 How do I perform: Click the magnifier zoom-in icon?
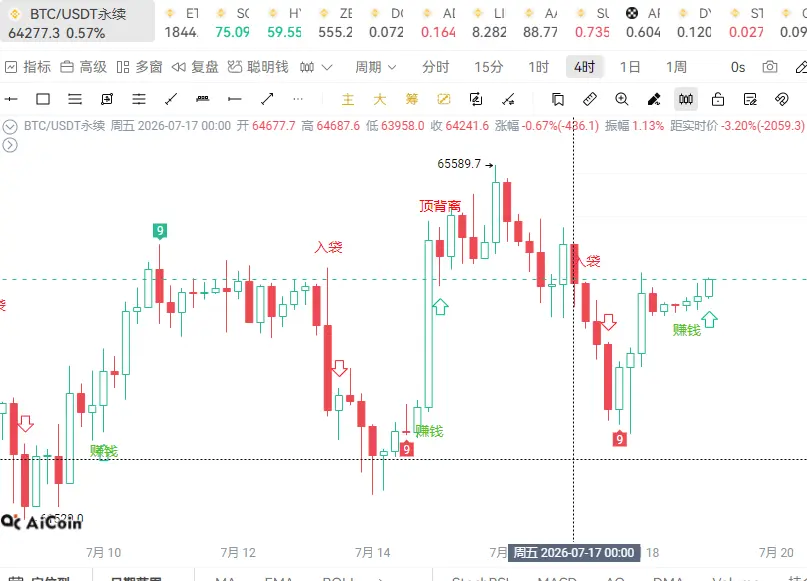coord(622,99)
